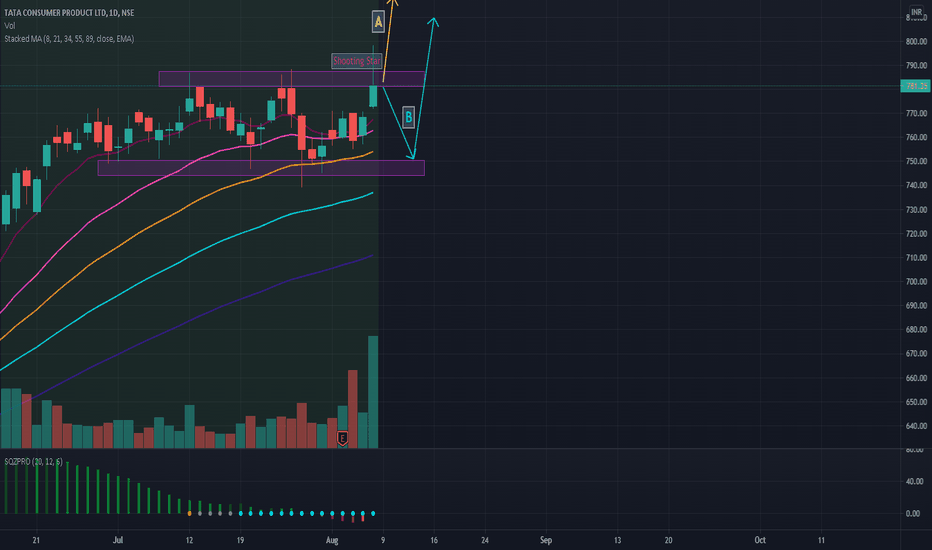
Task: Click the 790.00 price axis label
Action: coord(916,65)
